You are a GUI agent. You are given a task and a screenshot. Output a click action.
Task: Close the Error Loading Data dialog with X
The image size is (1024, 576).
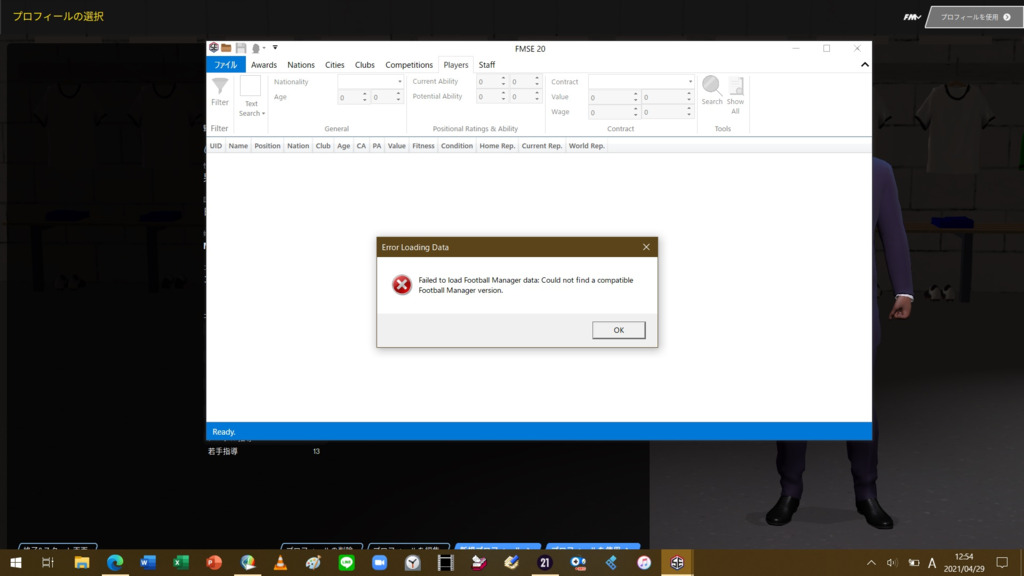coord(646,247)
